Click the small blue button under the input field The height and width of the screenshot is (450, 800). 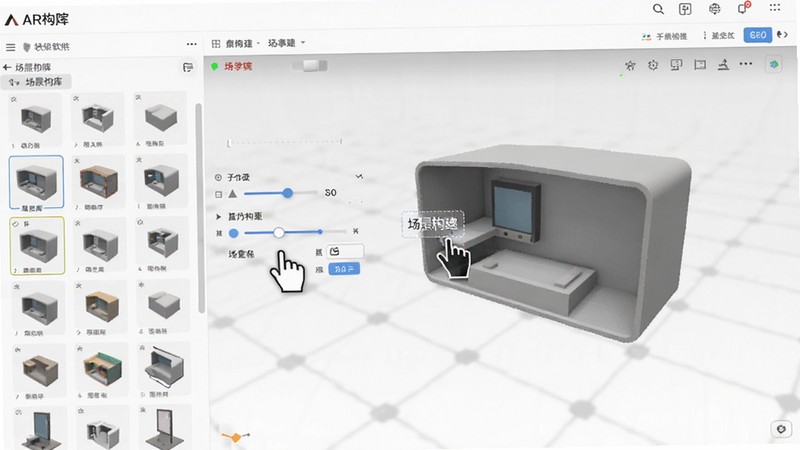344,269
